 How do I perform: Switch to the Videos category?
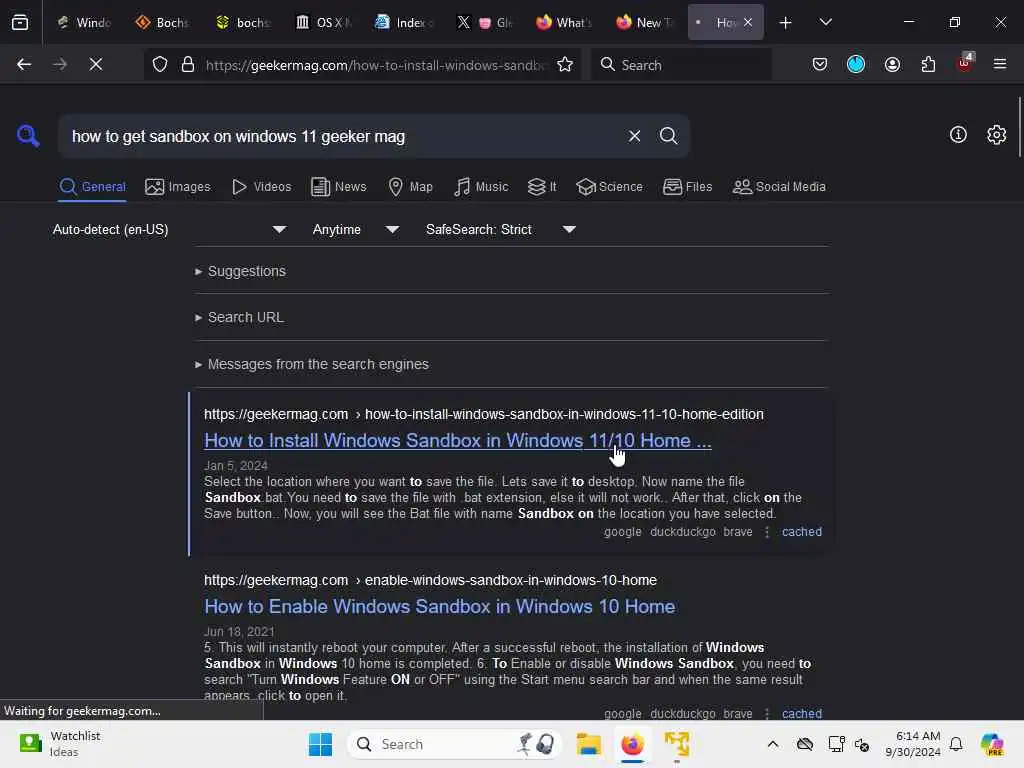click(x=261, y=187)
